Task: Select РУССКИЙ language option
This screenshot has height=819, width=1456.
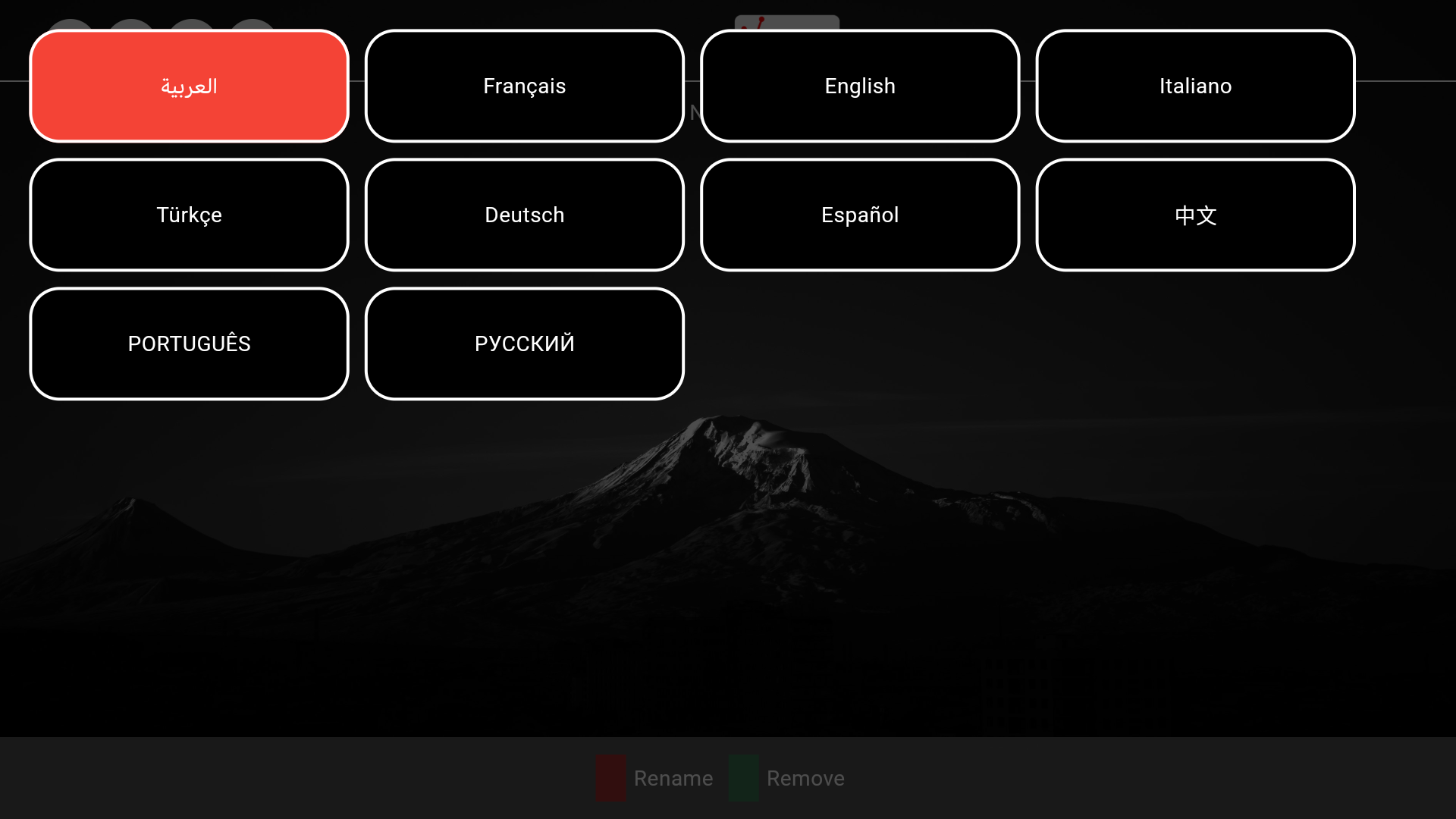Action: pyautogui.click(x=525, y=344)
